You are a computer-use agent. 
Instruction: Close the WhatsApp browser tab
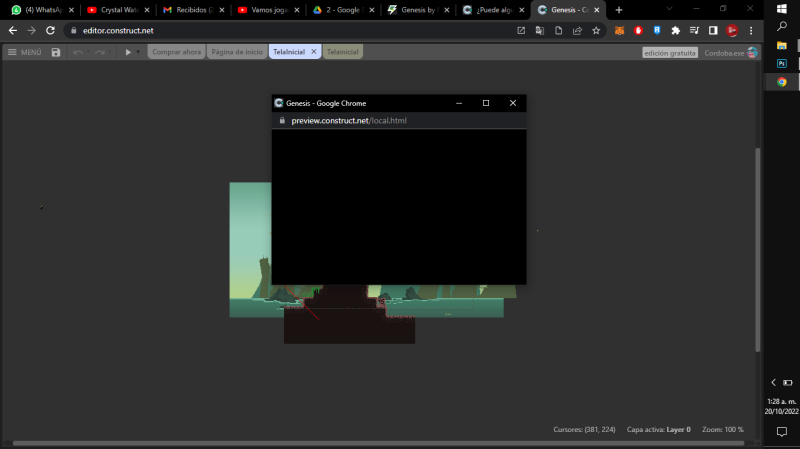coord(71,10)
